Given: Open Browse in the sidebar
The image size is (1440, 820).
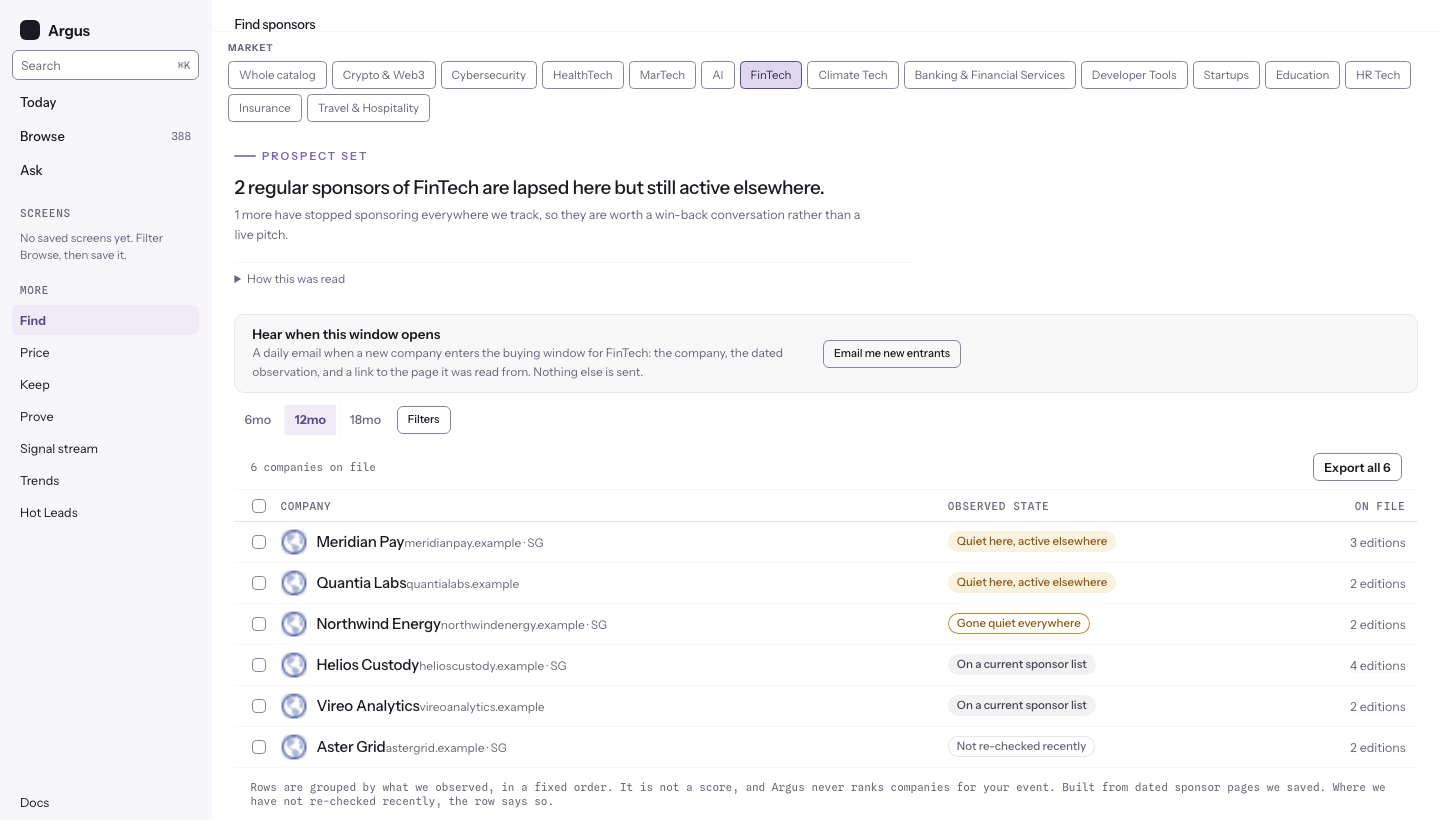Looking at the screenshot, I should [x=105, y=136].
